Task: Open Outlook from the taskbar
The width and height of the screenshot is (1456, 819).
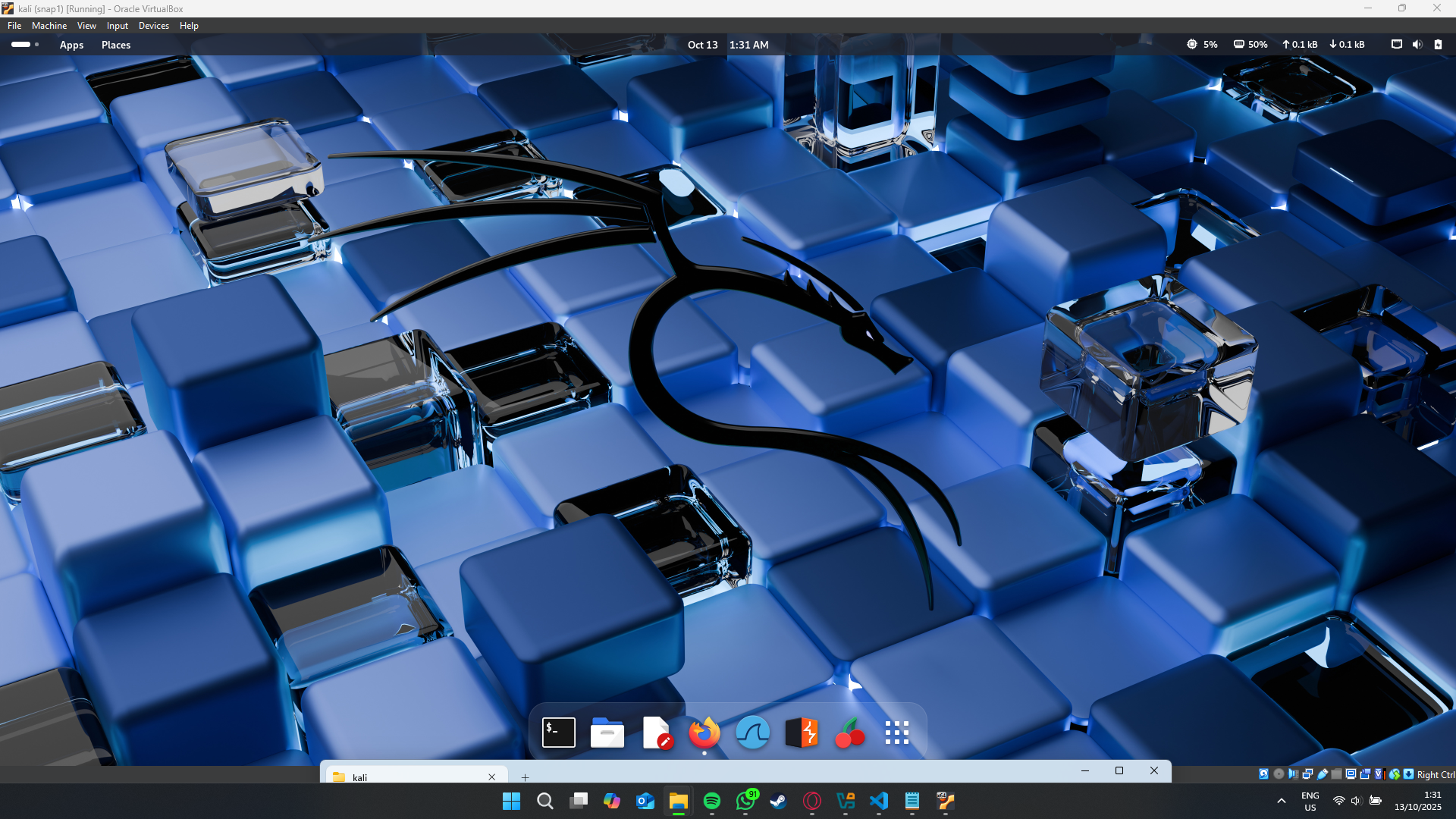Action: pos(645,801)
